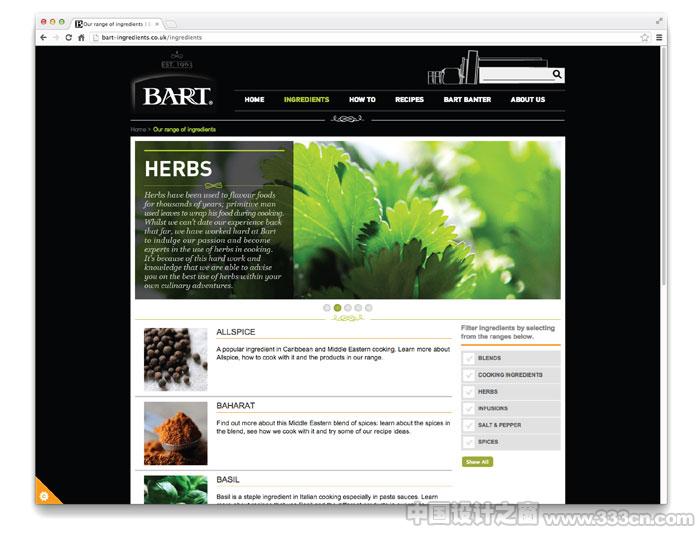Image resolution: width=700 pixels, height=533 pixels.
Task: Click the browser vertical scrollbar
Action: [664, 165]
